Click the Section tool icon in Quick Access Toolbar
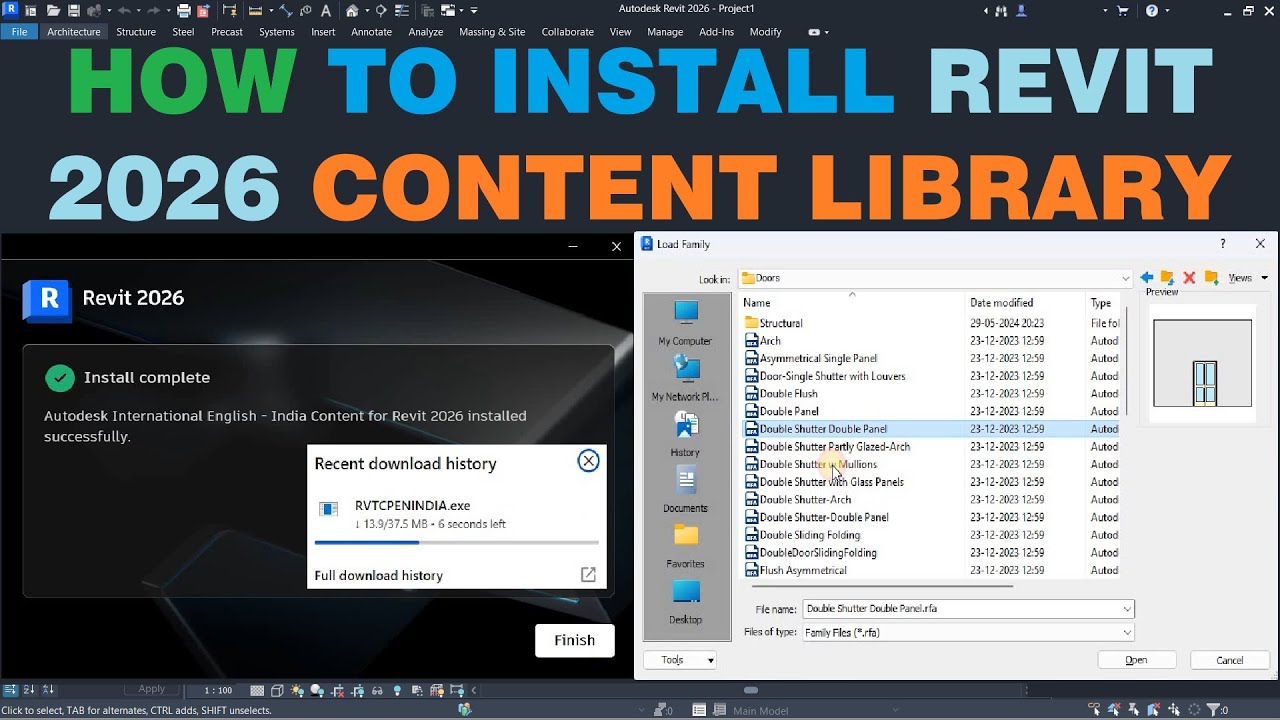The width and height of the screenshot is (1280, 720). click(381, 10)
